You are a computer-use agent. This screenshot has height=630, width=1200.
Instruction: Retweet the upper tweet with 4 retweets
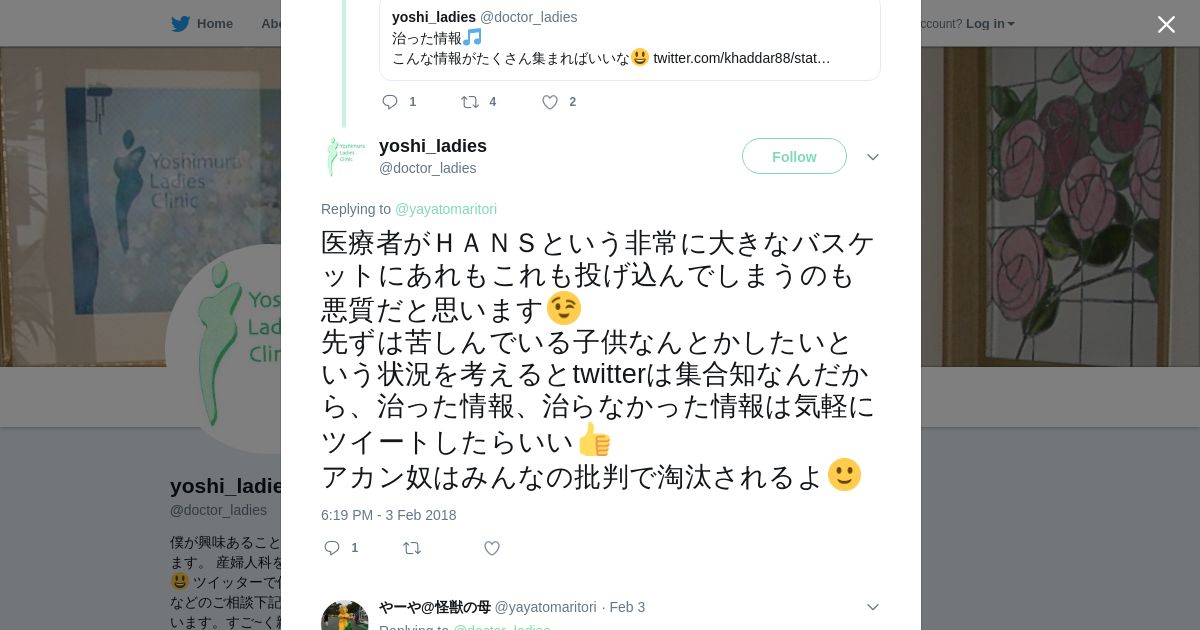point(470,102)
